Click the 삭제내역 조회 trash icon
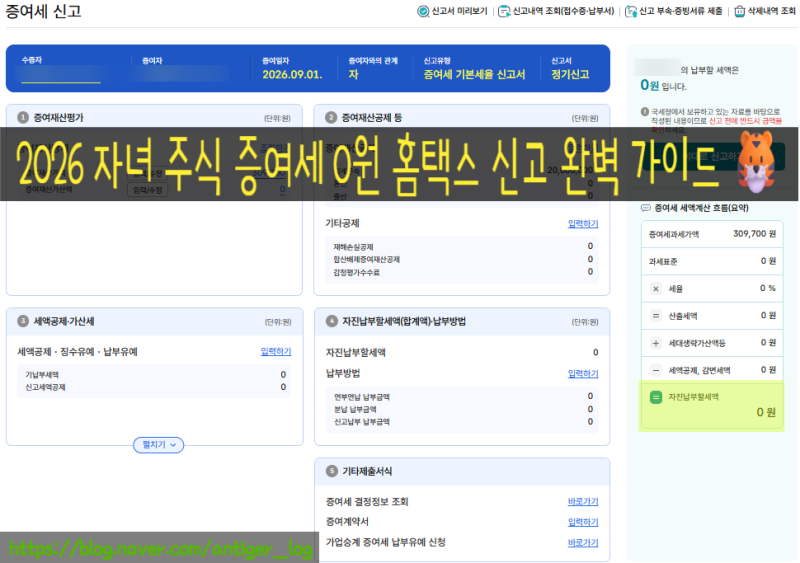Image resolution: width=800 pixels, height=563 pixels. 739,11
